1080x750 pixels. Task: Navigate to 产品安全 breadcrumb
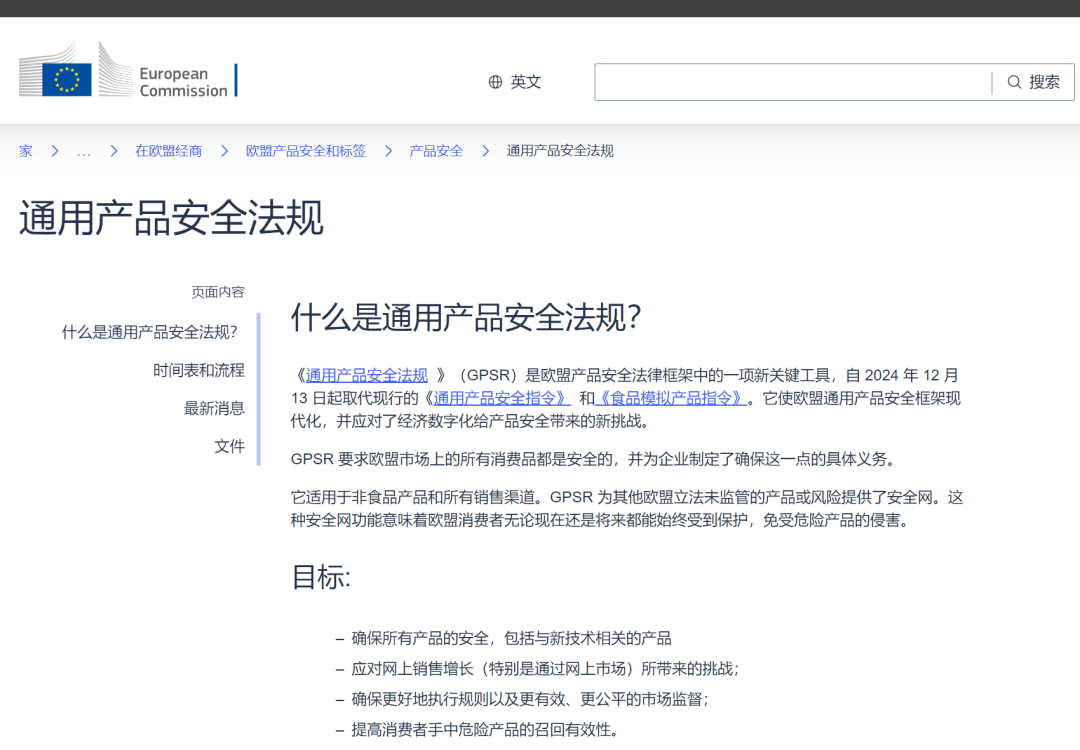point(436,150)
